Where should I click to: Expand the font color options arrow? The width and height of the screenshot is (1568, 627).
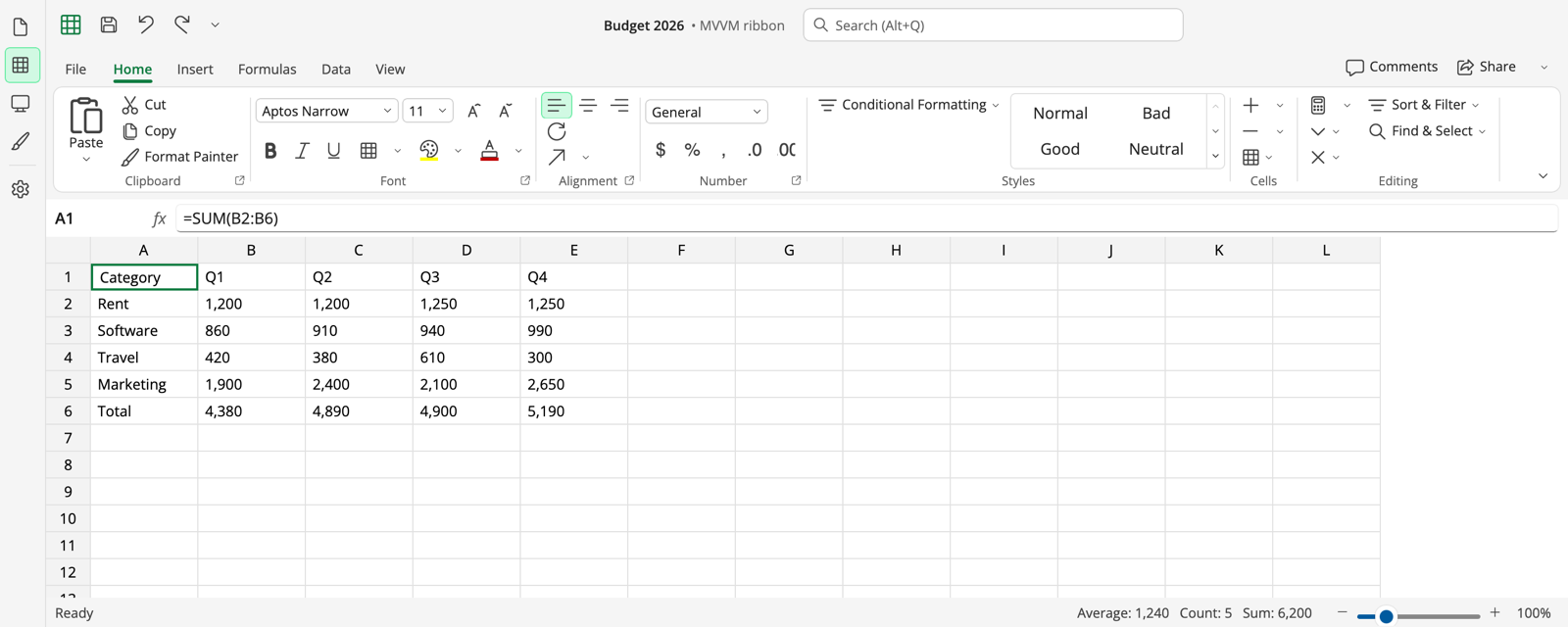518,151
